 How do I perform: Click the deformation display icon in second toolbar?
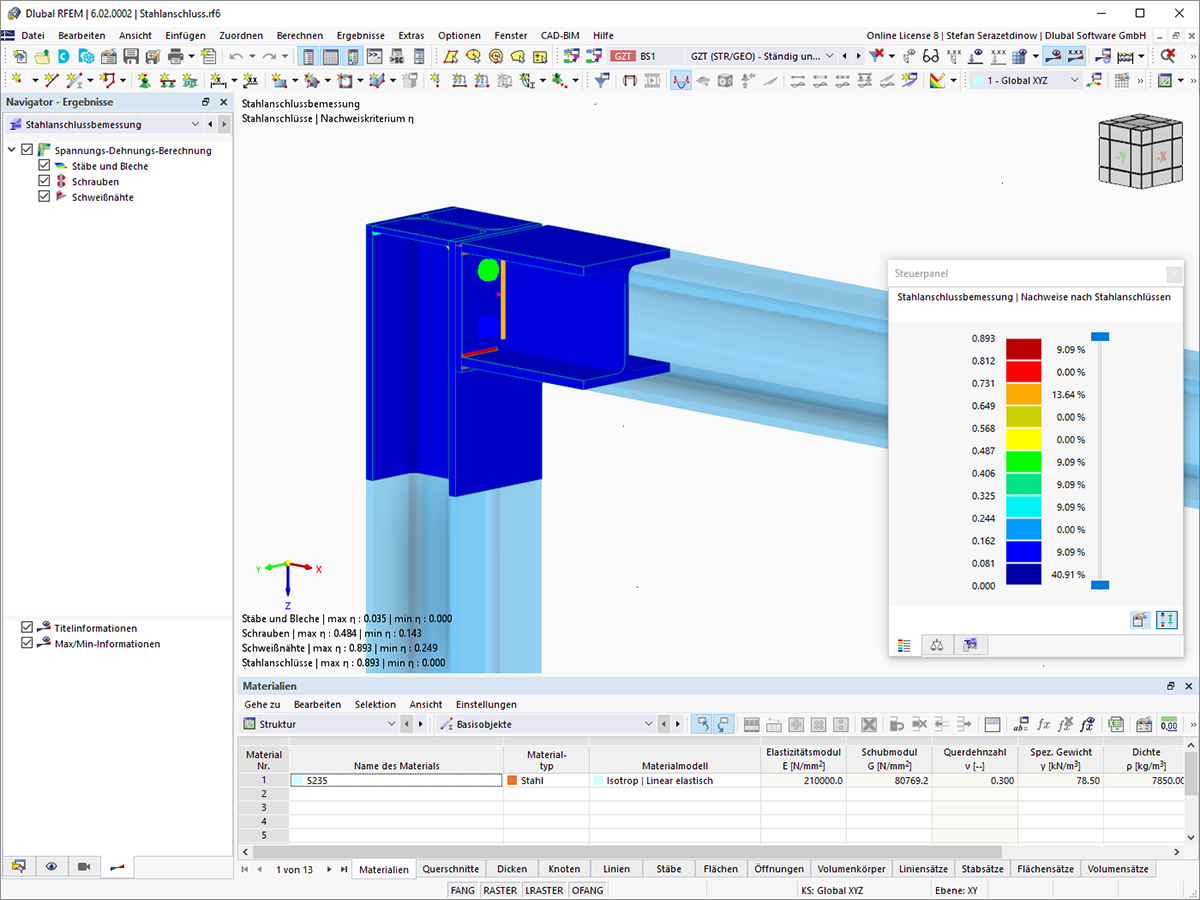[681, 80]
